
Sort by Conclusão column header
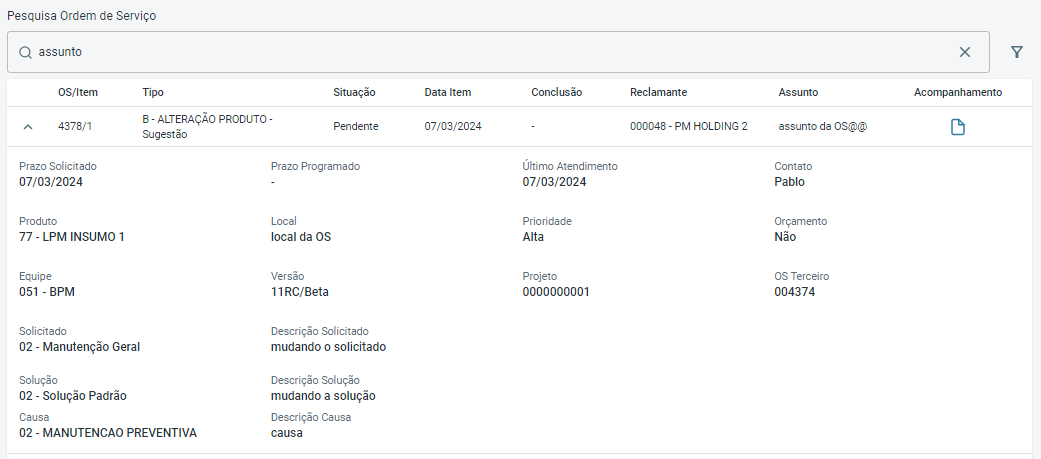(556, 92)
